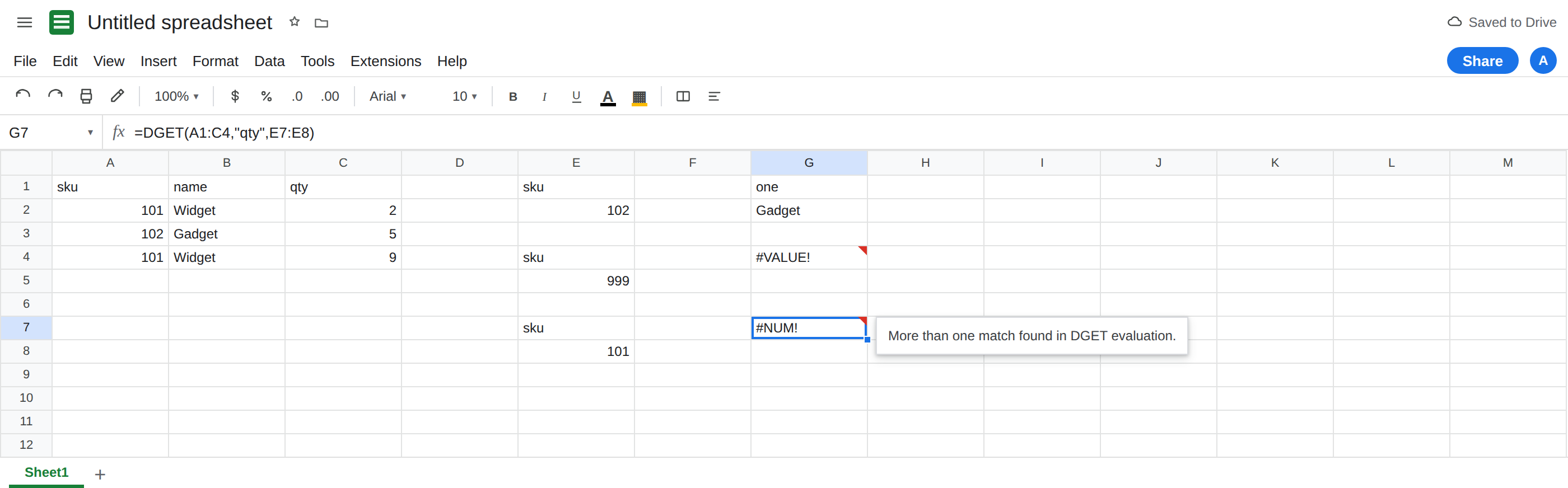
Task: Click cell B3 'Gadget'
Action: [x=226, y=234]
